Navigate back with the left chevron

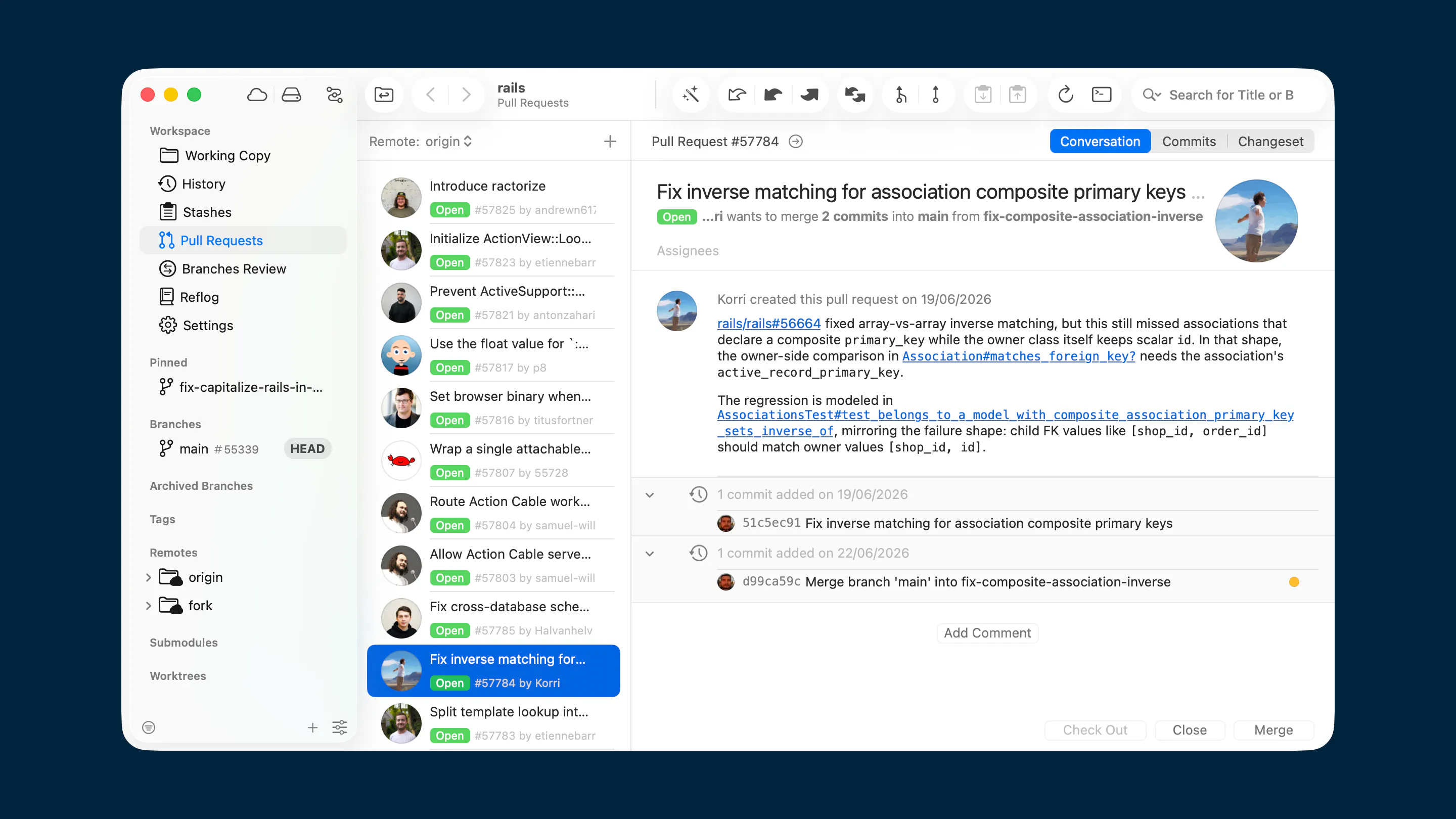[431, 95]
